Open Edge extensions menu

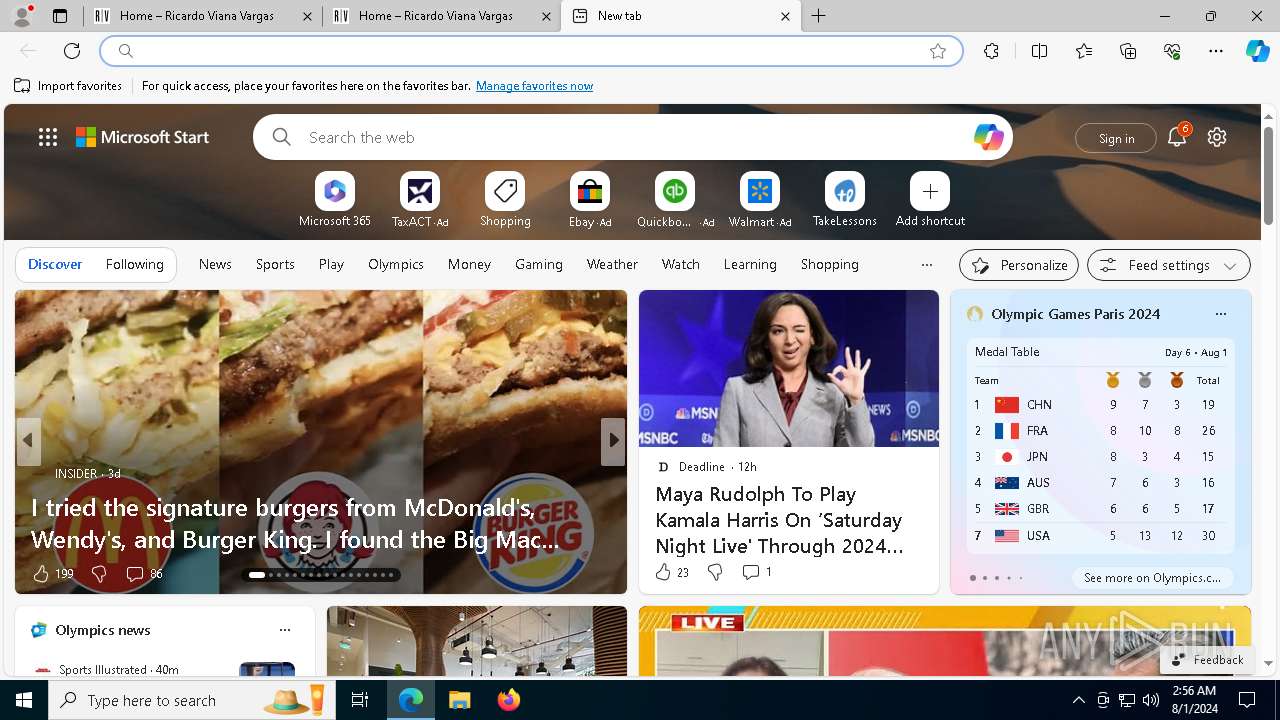tap(991, 51)
